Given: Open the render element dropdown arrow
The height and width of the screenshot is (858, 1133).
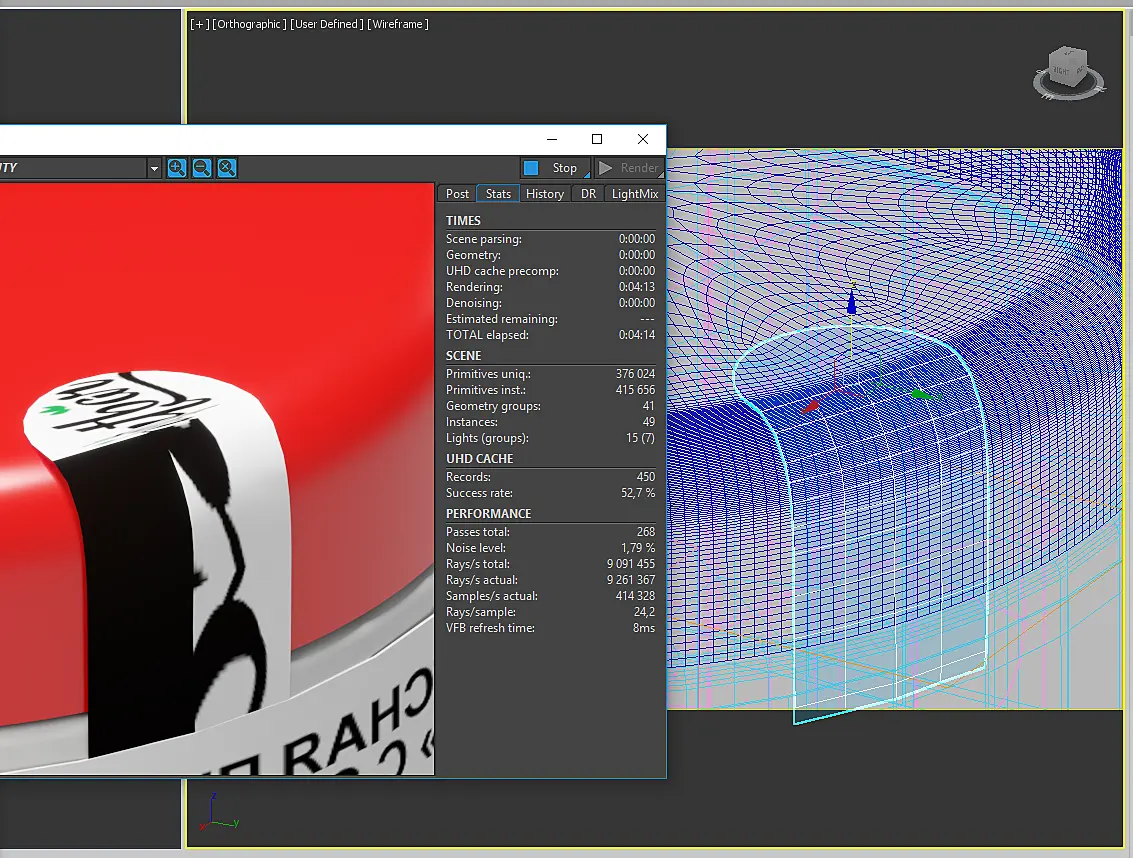Looking at the screenshot, I should point(154,168).
